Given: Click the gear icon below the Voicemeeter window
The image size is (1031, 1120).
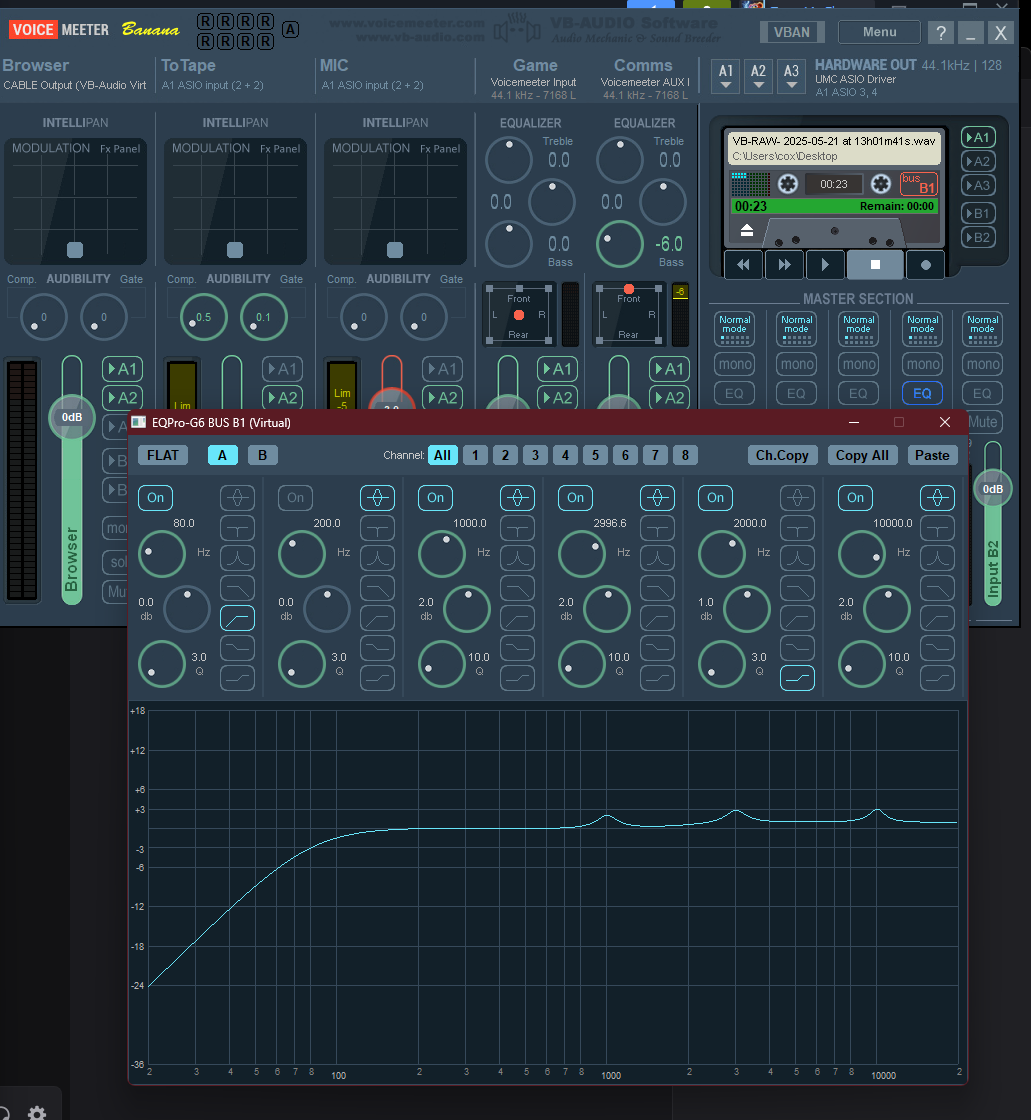Looking at the screenshot, I should pos(37,1112).
